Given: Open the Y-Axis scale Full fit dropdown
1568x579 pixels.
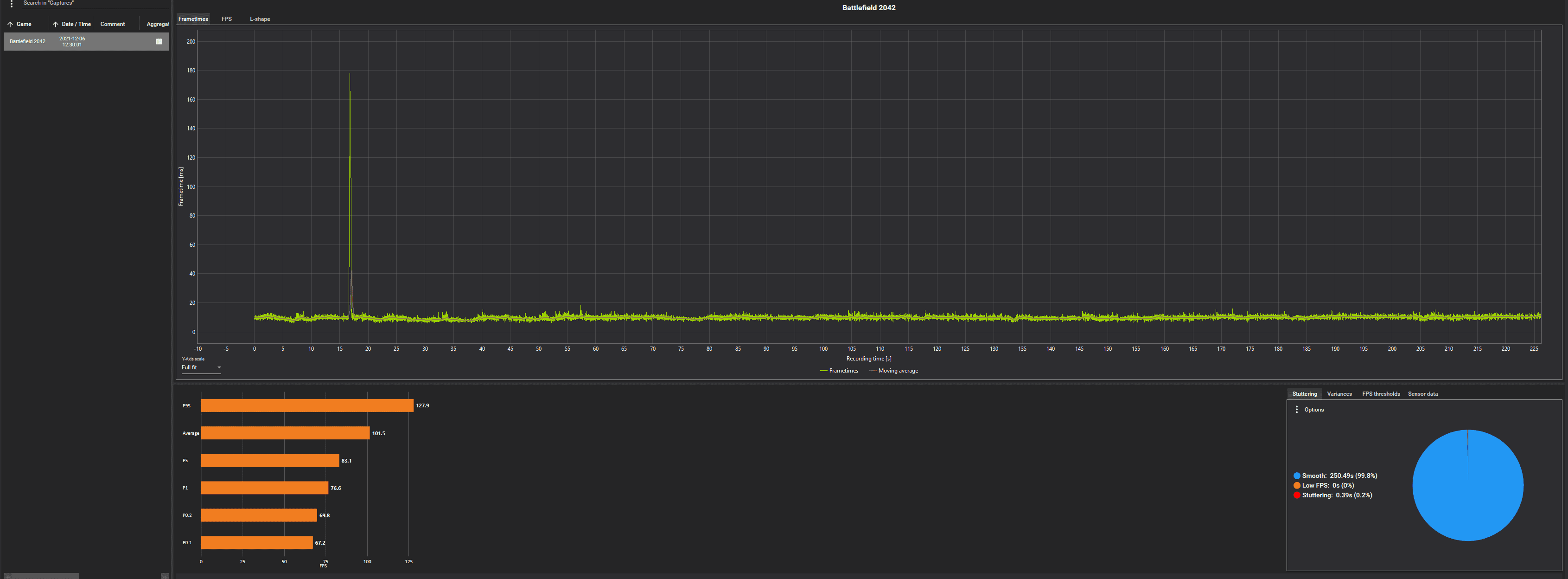Looking at the screenshot, I should click(x=201, y=368).
